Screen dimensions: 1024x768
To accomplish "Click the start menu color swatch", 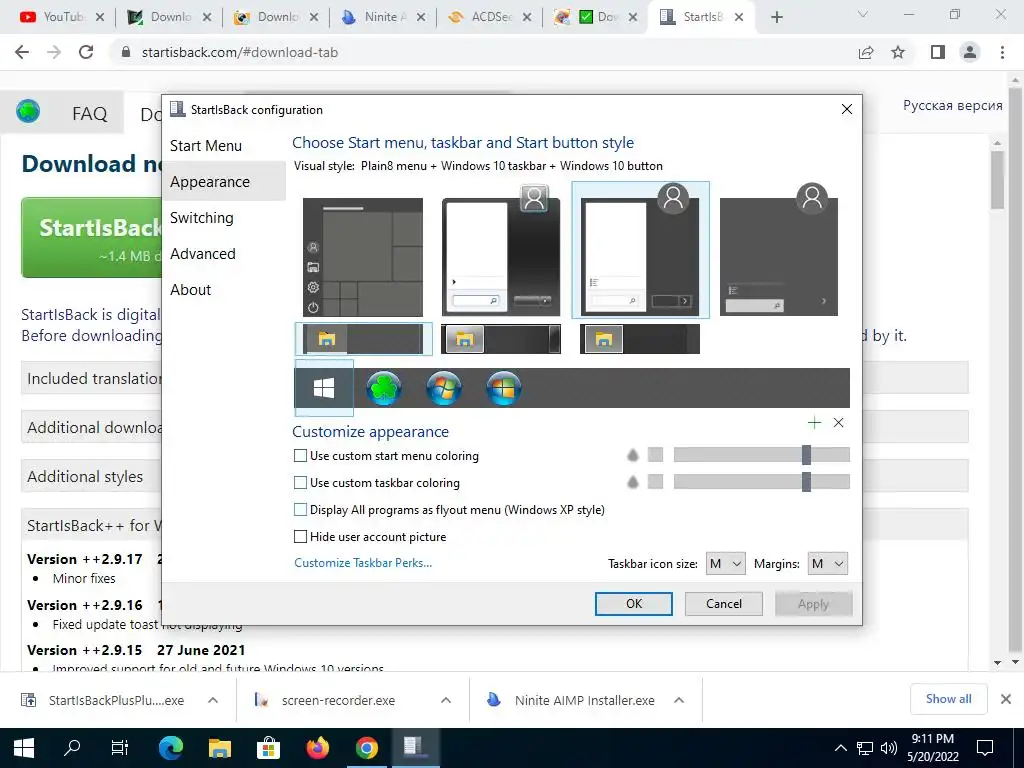I will (x=655, y=455).
